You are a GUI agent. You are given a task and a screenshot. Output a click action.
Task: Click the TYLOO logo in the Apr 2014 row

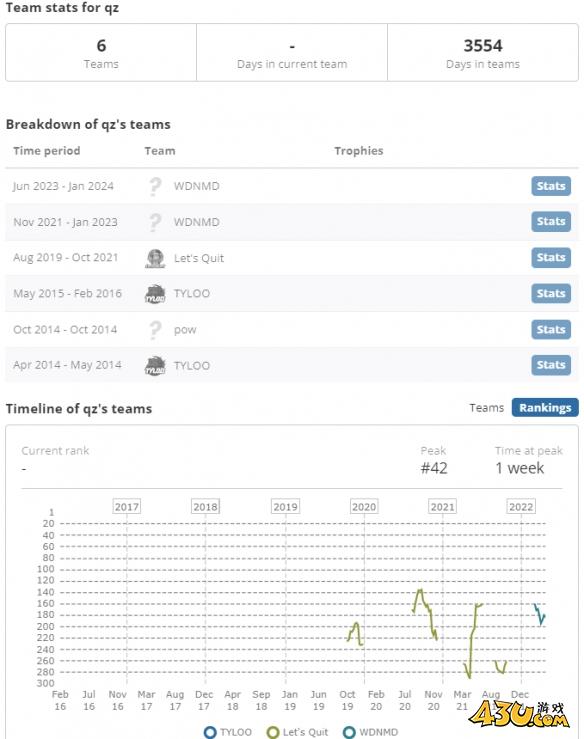[x=155, y=366]
